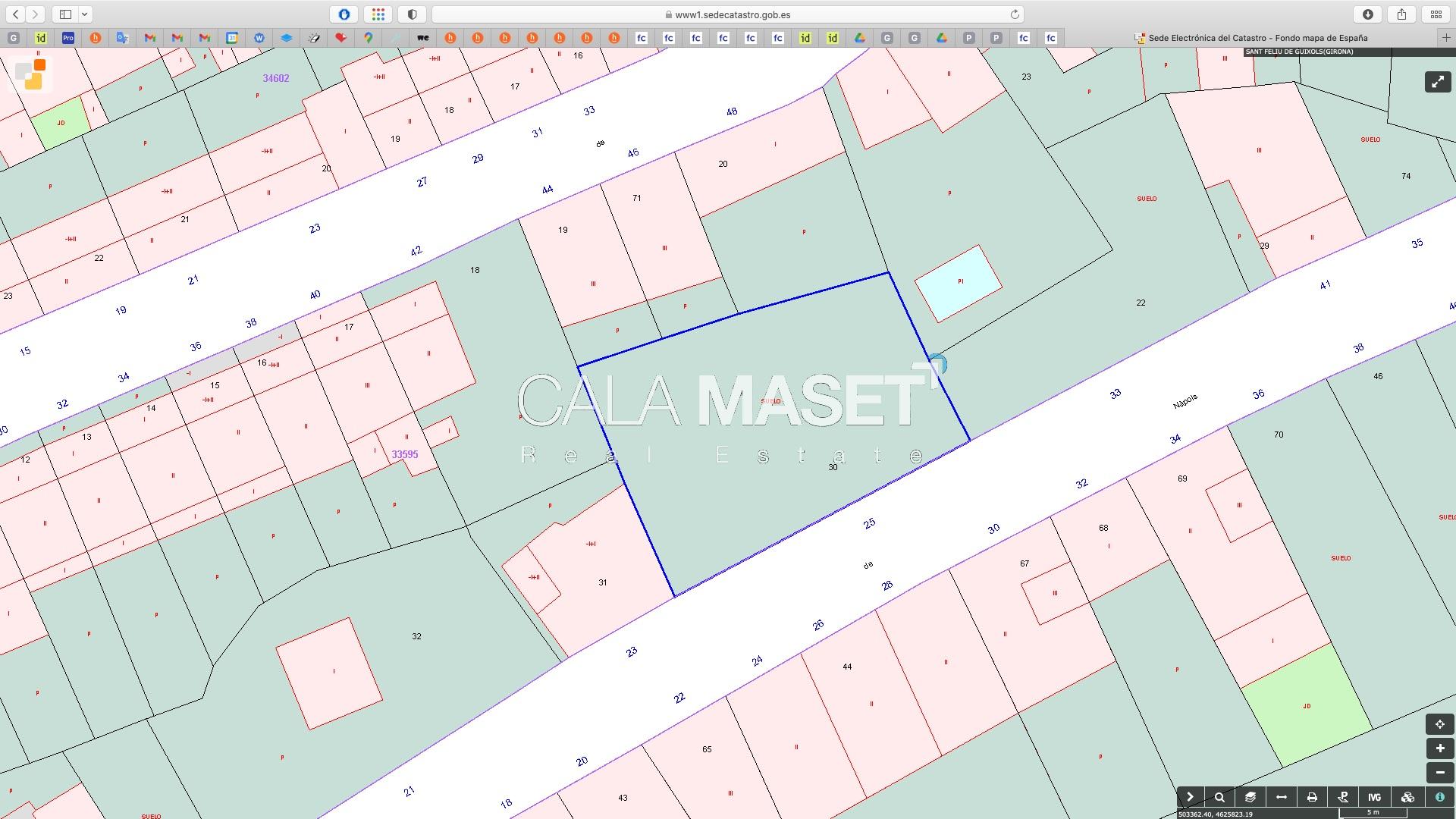Show map information with the info icon
This screenshot has width=1456, height=819.
point(1439,797)
